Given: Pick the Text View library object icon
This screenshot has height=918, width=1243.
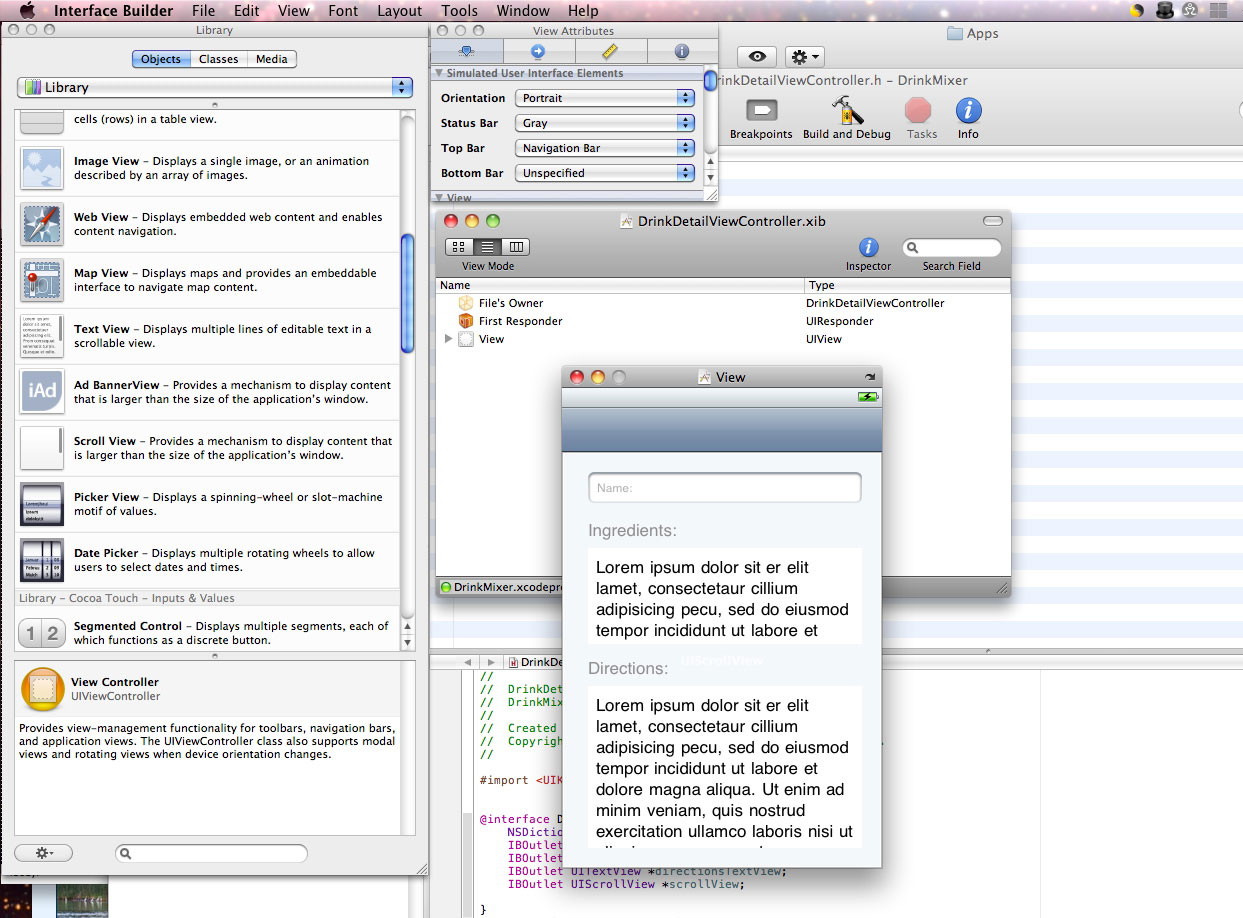Looking at the screenshot, I should pyautogui.click(x=42, y=336).
